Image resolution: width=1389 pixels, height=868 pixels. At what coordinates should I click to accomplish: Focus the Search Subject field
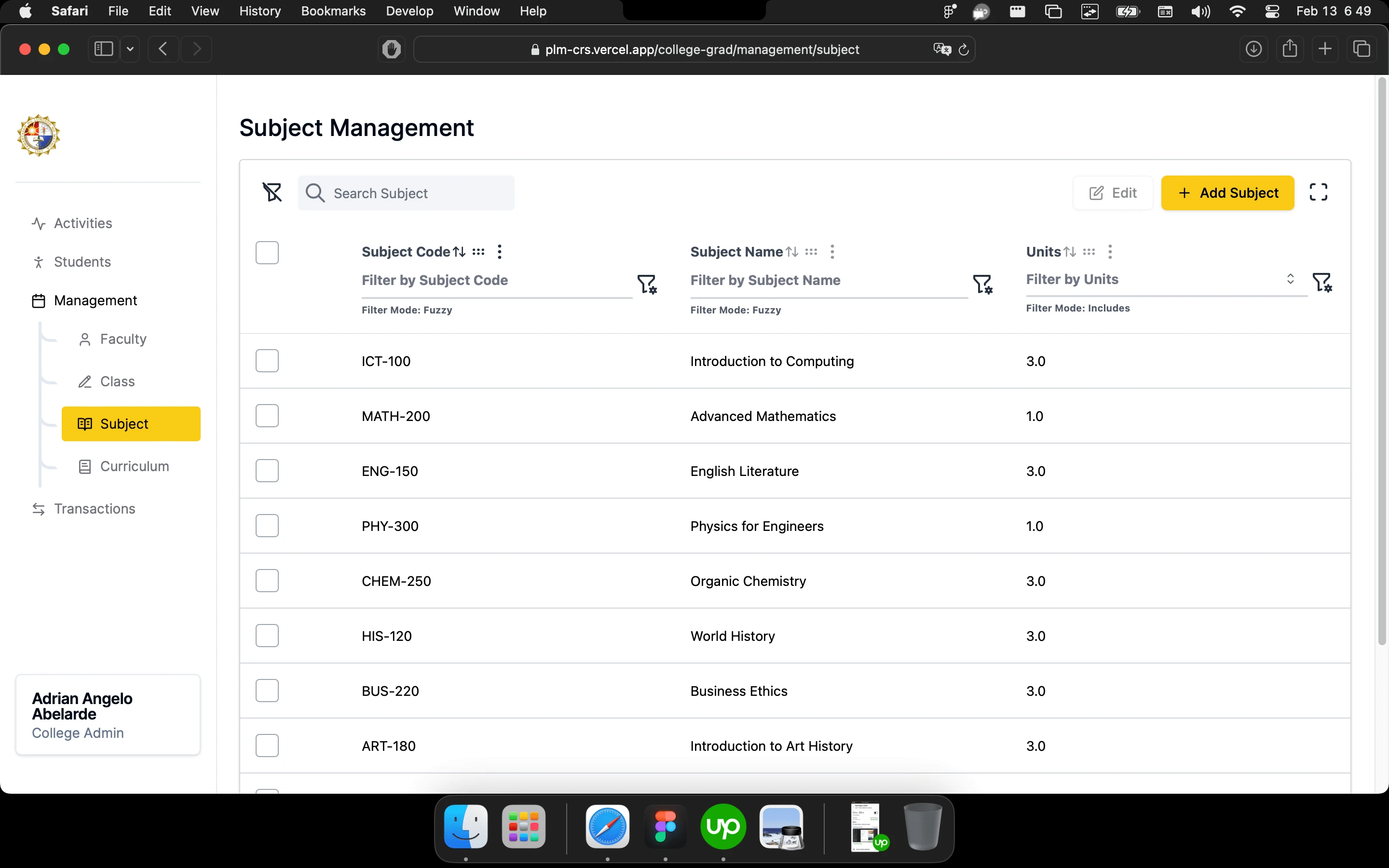pyautogui.click(x=406, y=193)
